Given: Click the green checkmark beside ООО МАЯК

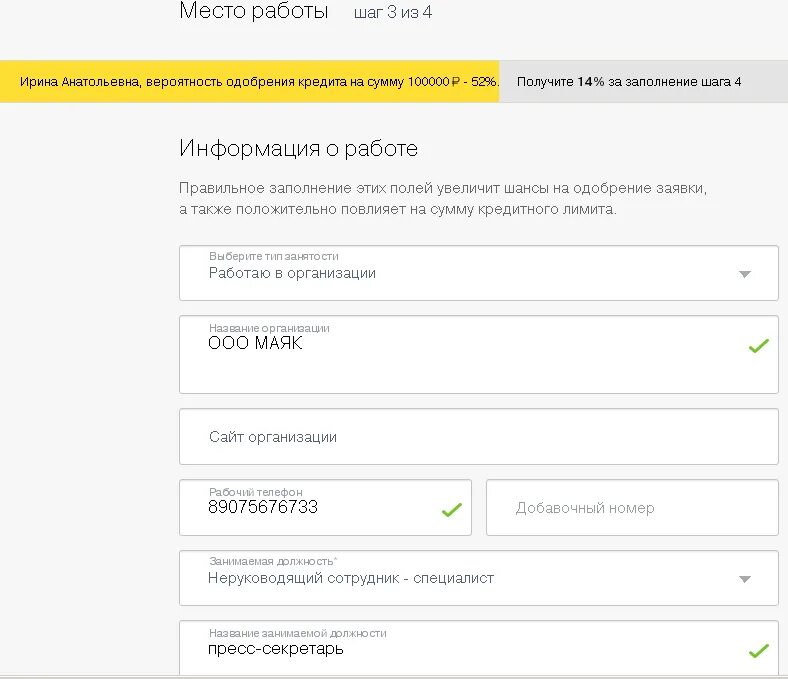Looking at the screenshot, I should (758, 346).
